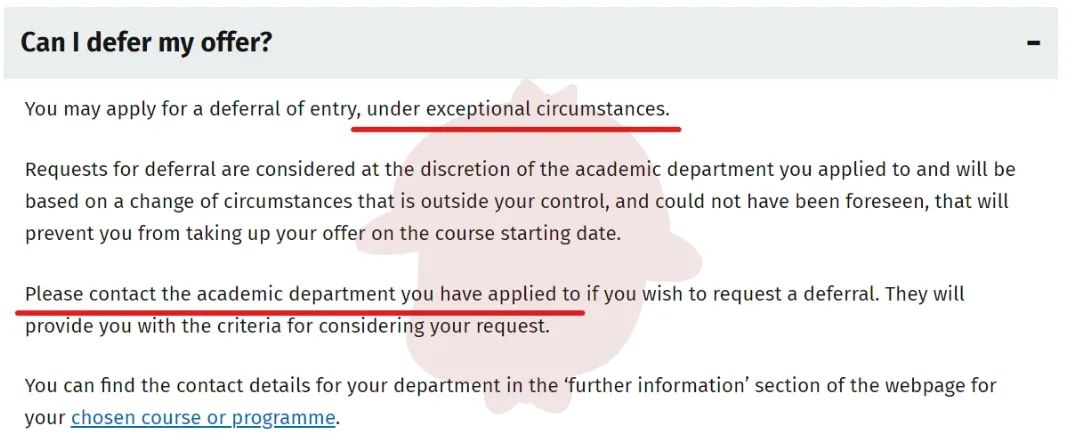Click the words 'you have applied to'
This screenshot has width=1066, height=443.
click(x=491, y=294)
